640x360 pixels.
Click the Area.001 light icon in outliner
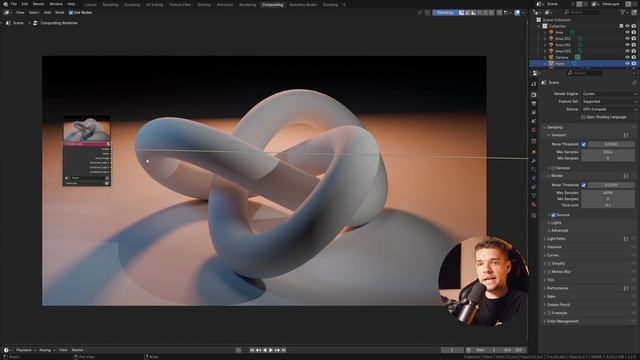[551, 38]
